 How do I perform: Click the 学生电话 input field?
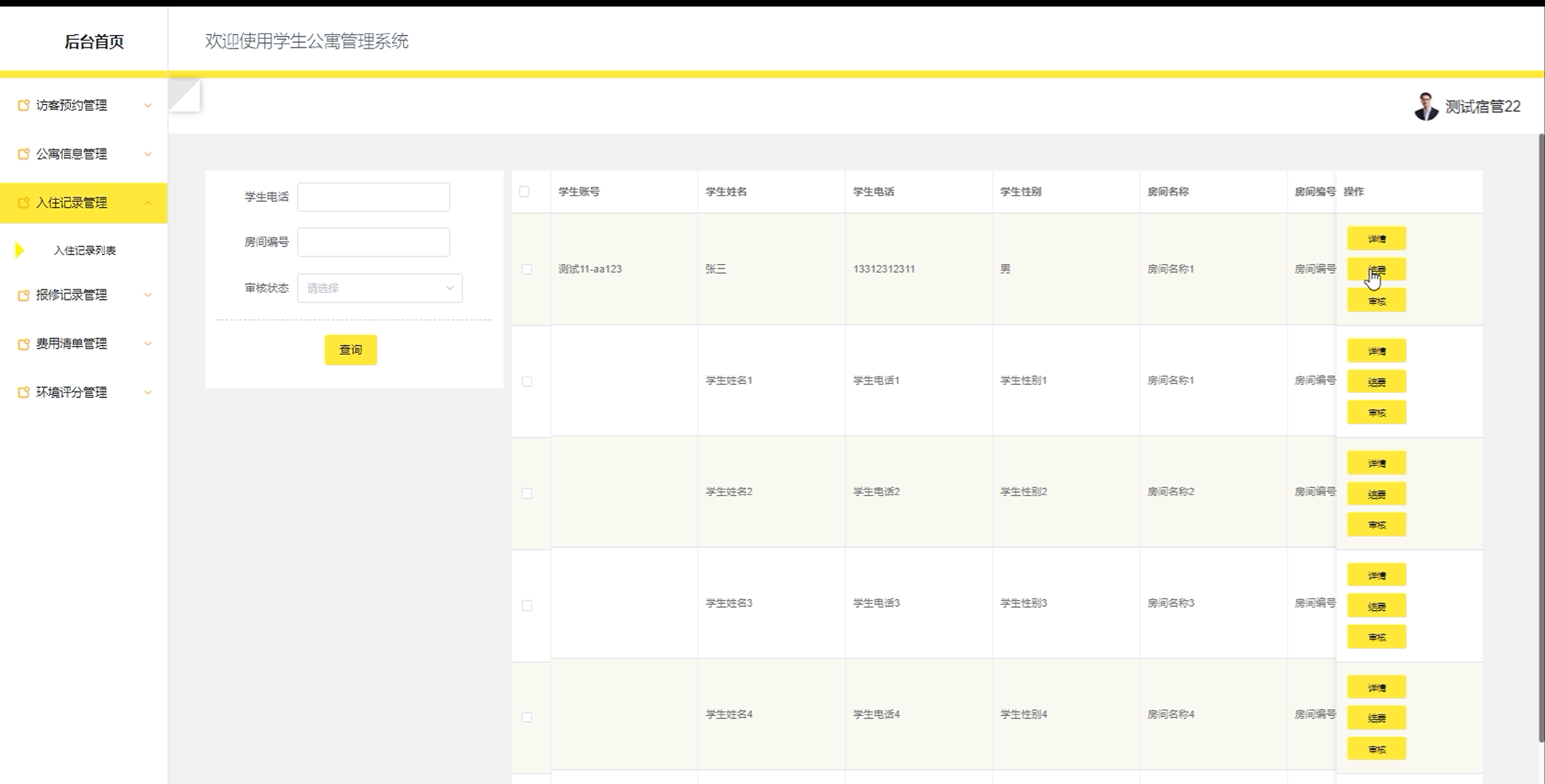click(x=373, y=197)
